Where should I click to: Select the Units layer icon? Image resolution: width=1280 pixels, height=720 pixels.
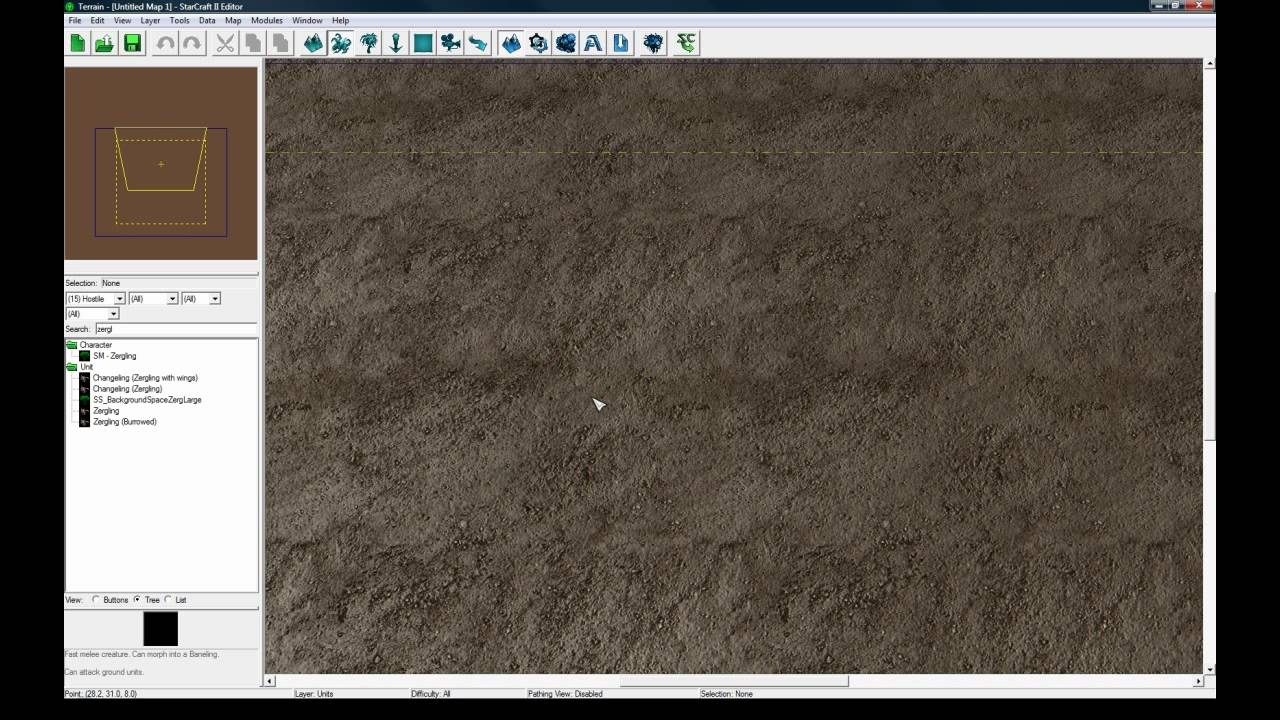pos(341,43)
